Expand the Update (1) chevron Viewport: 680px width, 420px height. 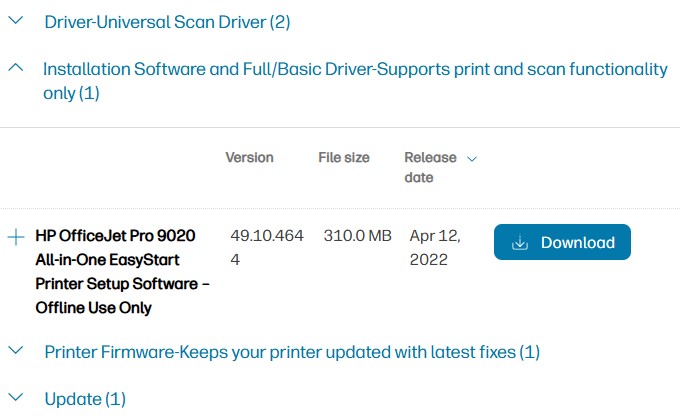16,399
